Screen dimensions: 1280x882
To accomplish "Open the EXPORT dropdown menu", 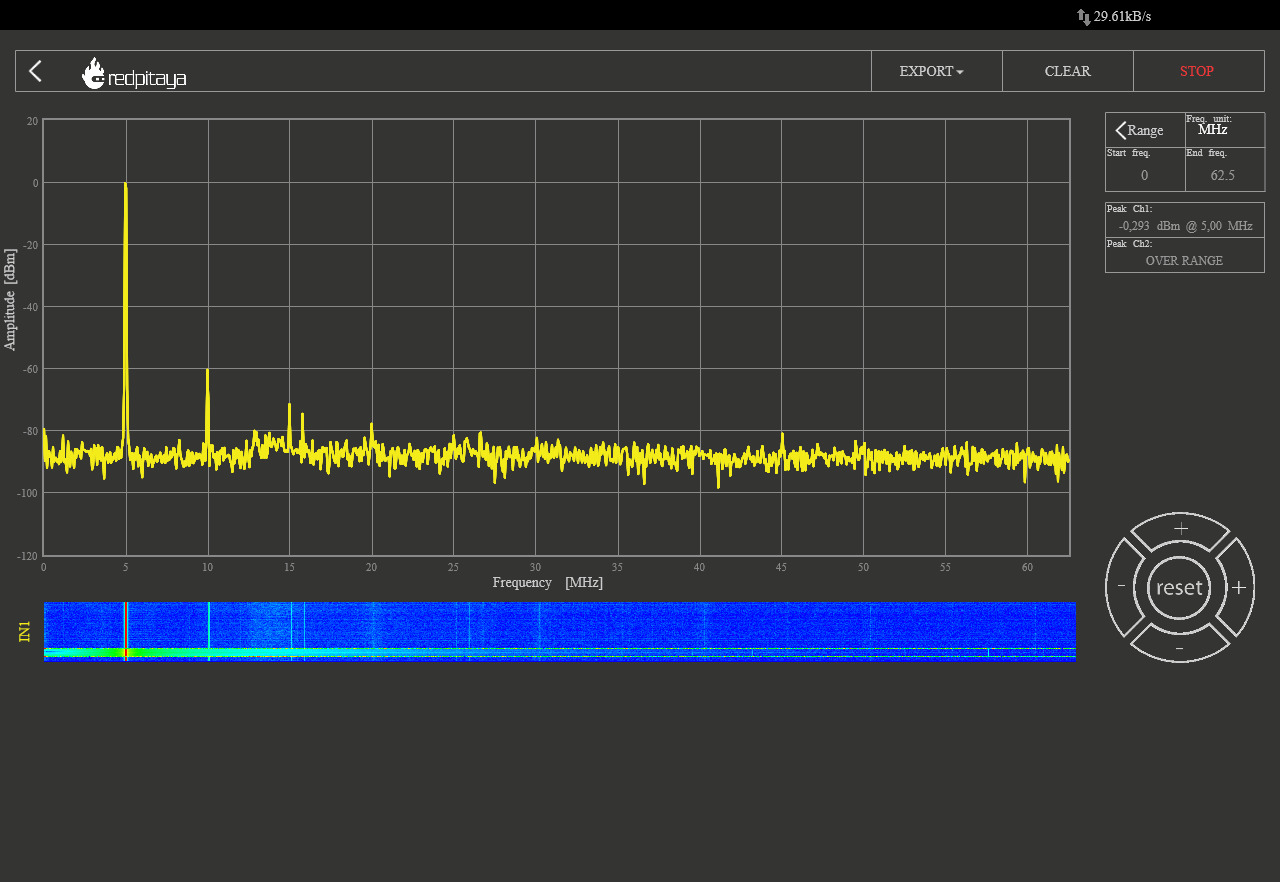I will coord(931,71).
